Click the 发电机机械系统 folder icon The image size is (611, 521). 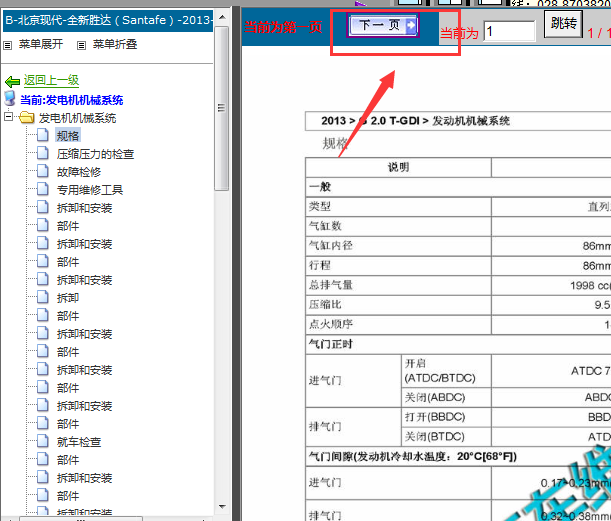26,117
